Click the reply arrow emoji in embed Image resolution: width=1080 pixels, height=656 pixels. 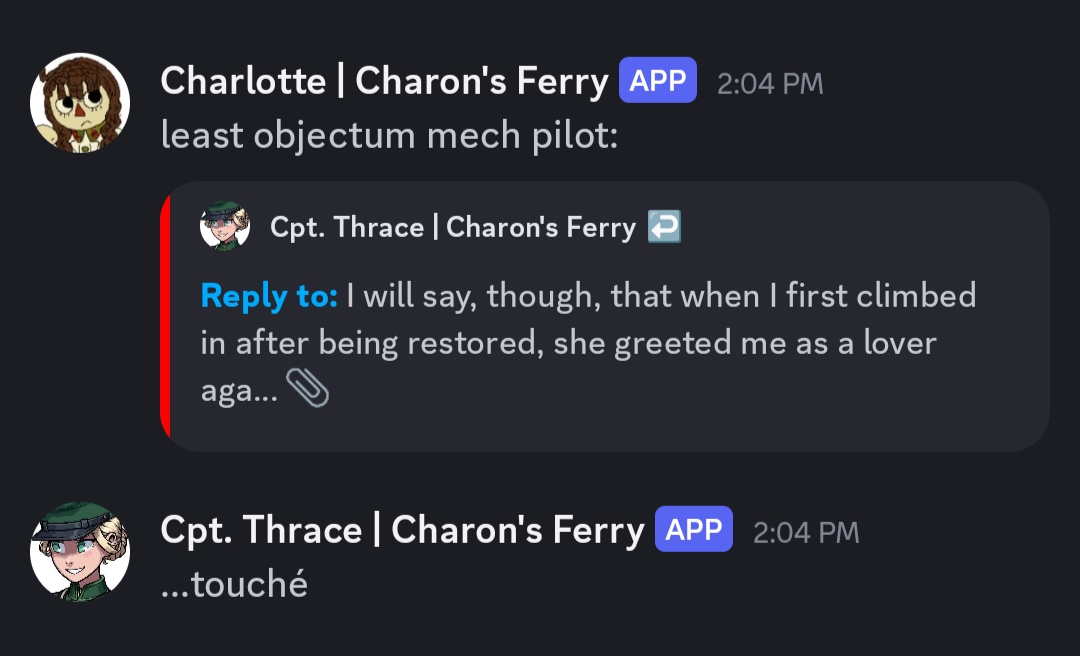665,227
